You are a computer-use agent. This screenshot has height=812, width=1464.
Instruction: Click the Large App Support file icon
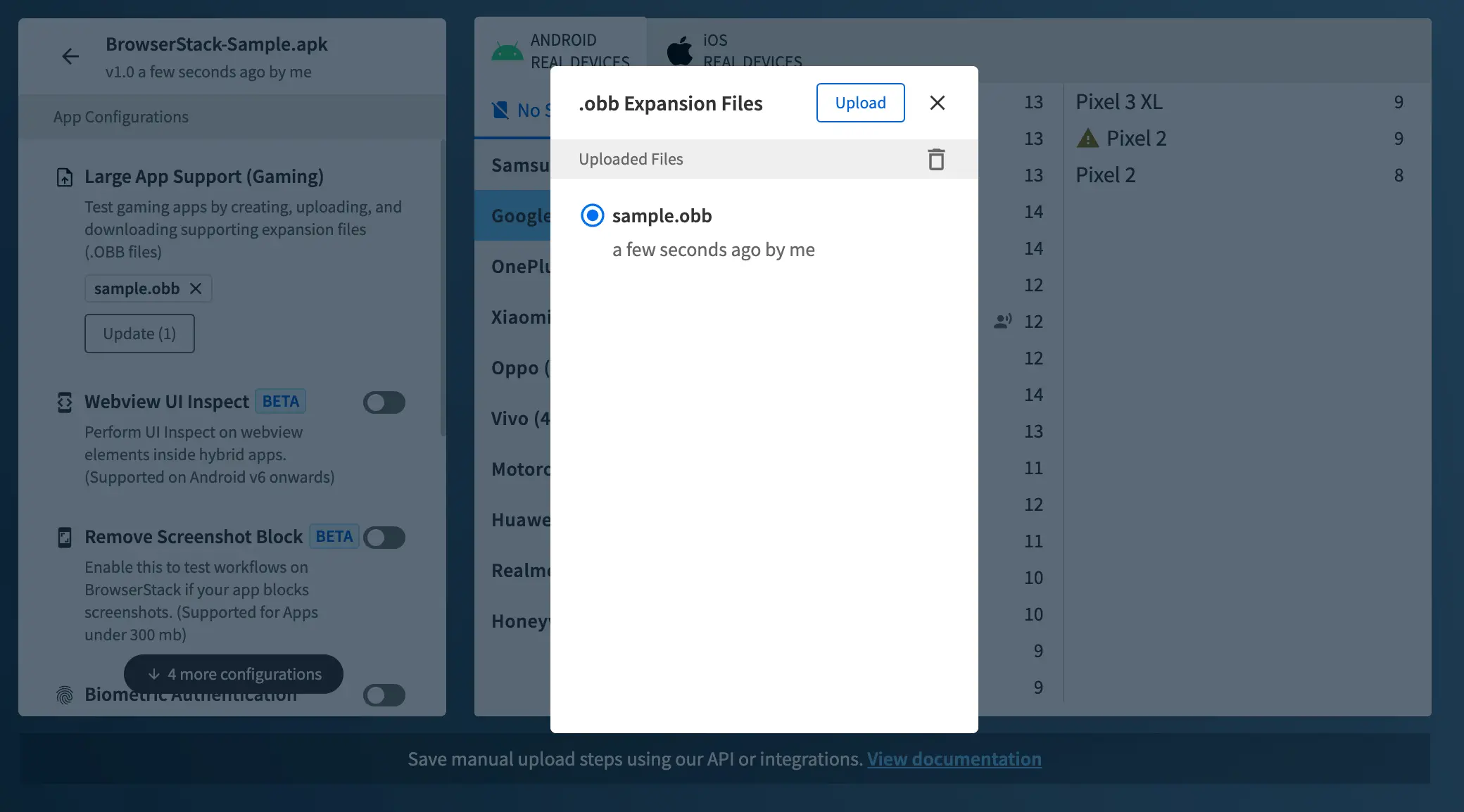[65, 177]
